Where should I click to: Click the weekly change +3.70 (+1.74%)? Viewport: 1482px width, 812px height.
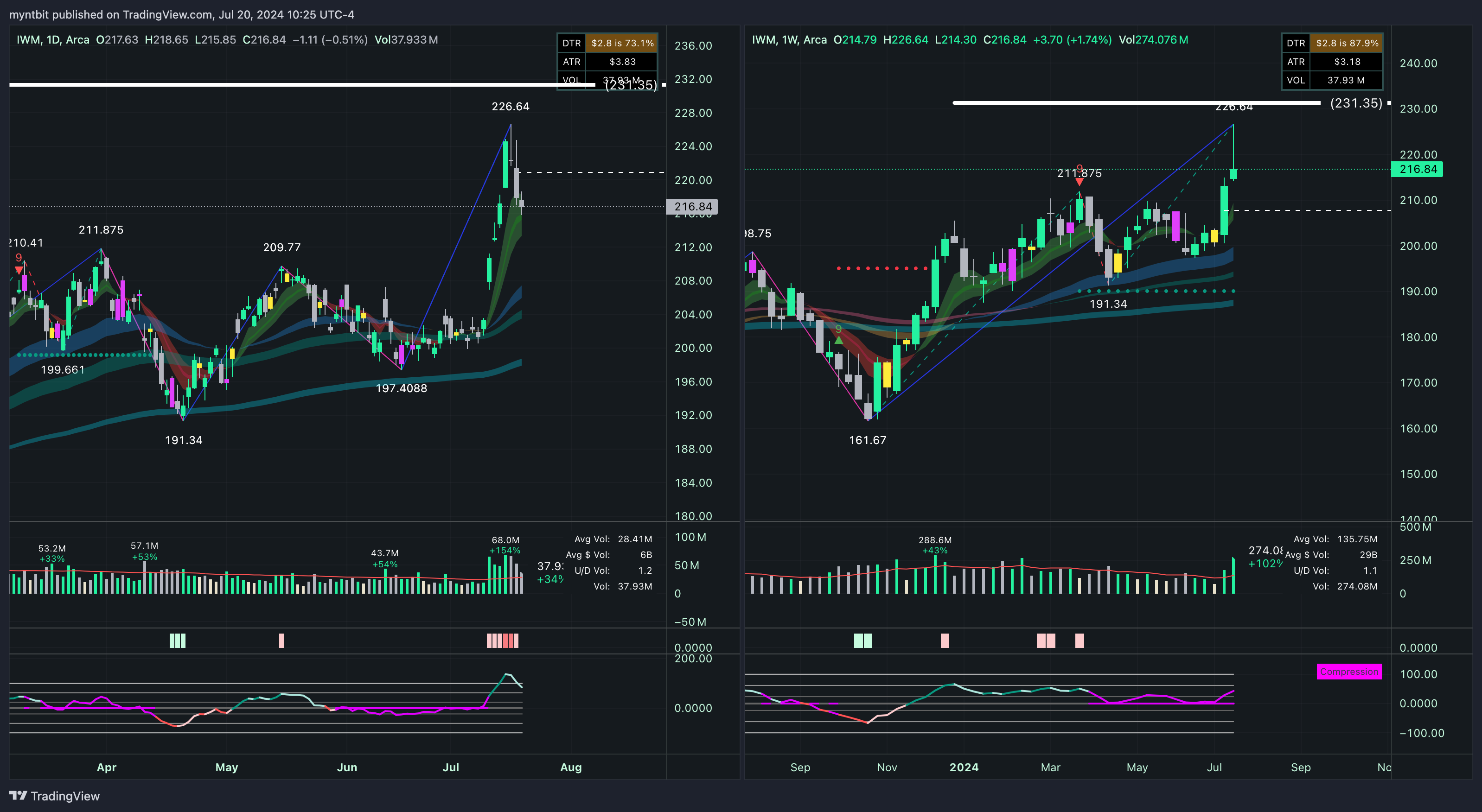pyautogui.click(x=1073, y=40)
